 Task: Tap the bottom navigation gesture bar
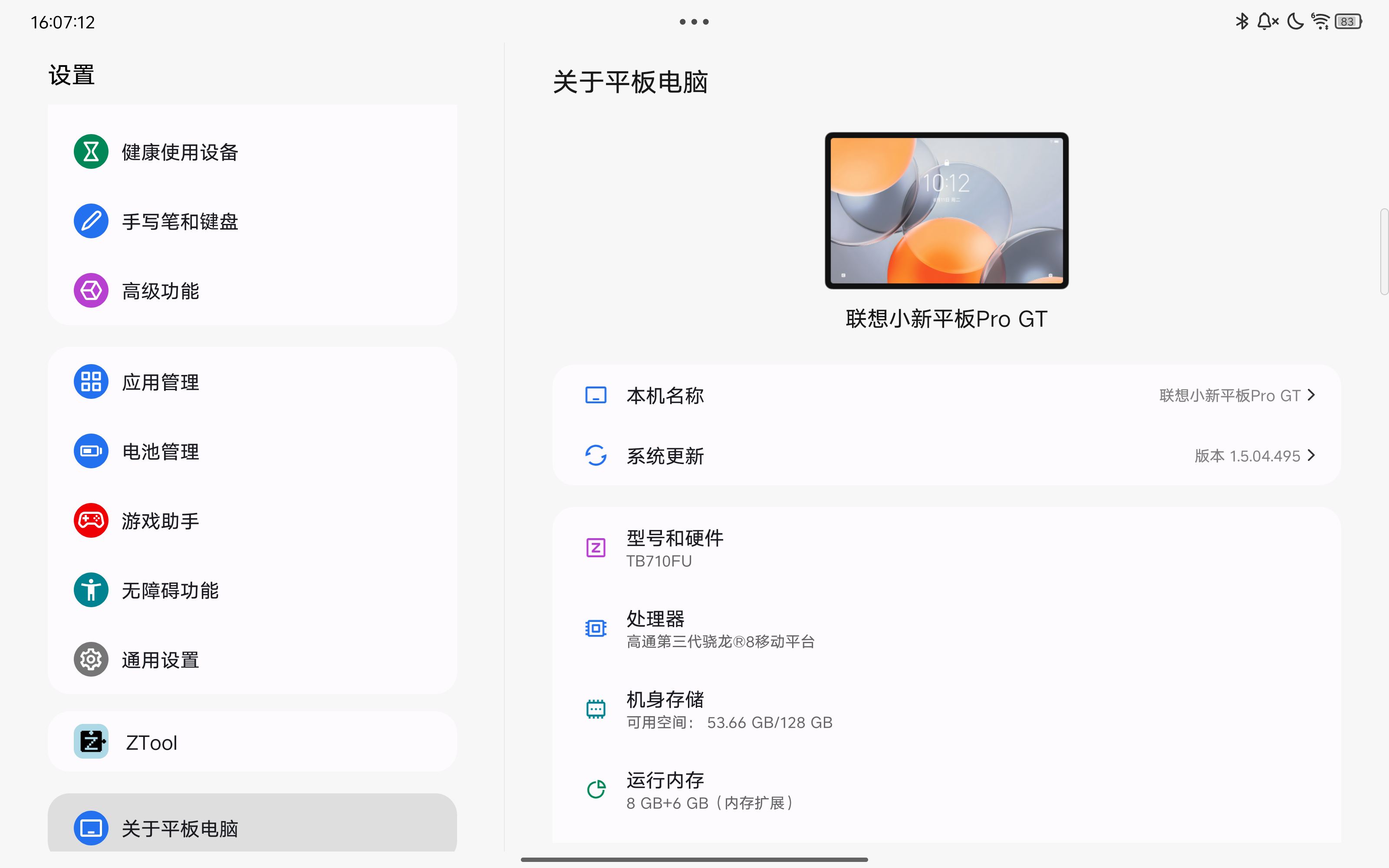[694, 859]
